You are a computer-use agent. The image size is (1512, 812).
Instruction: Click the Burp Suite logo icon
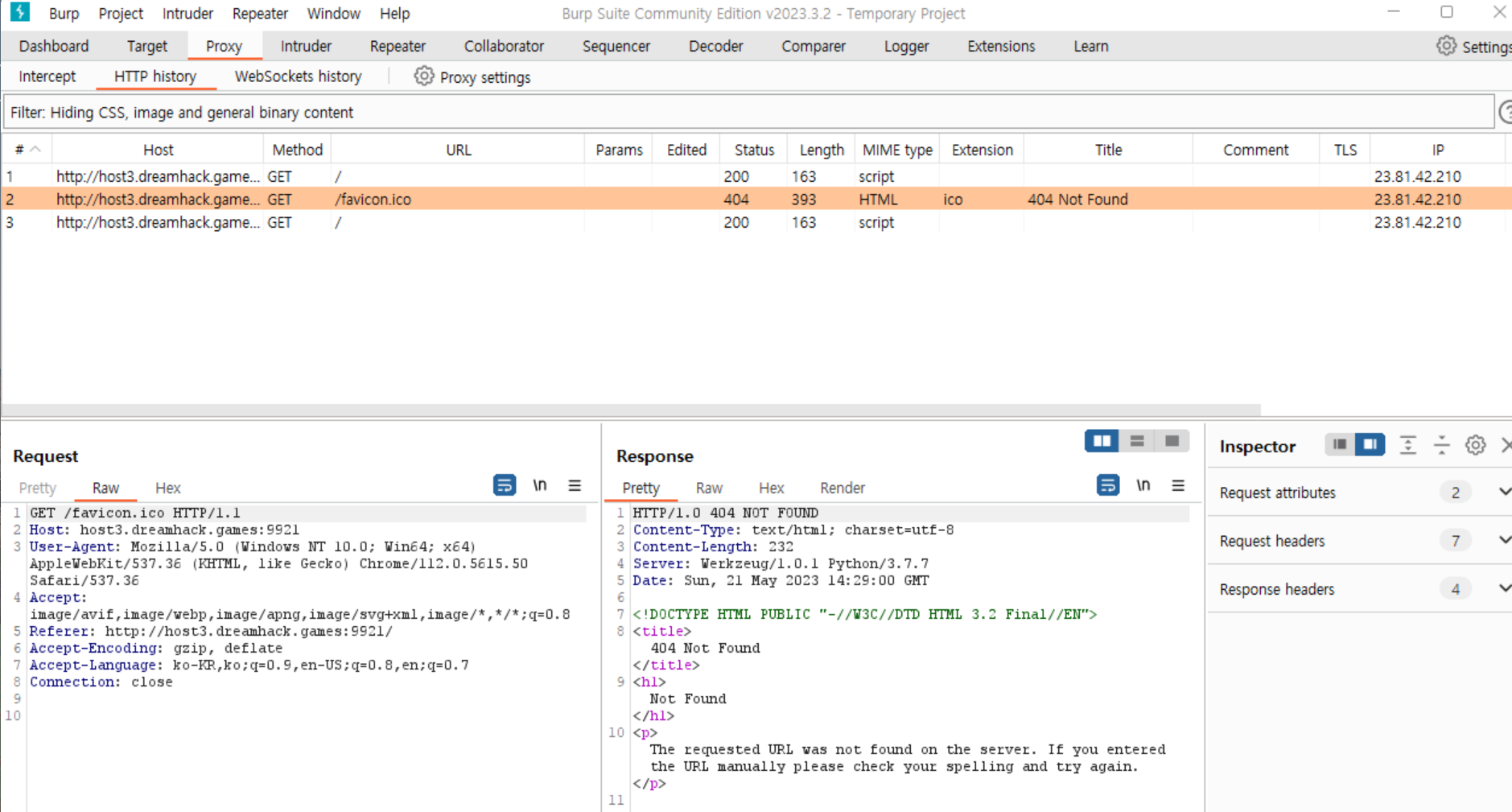click(20, 12)
